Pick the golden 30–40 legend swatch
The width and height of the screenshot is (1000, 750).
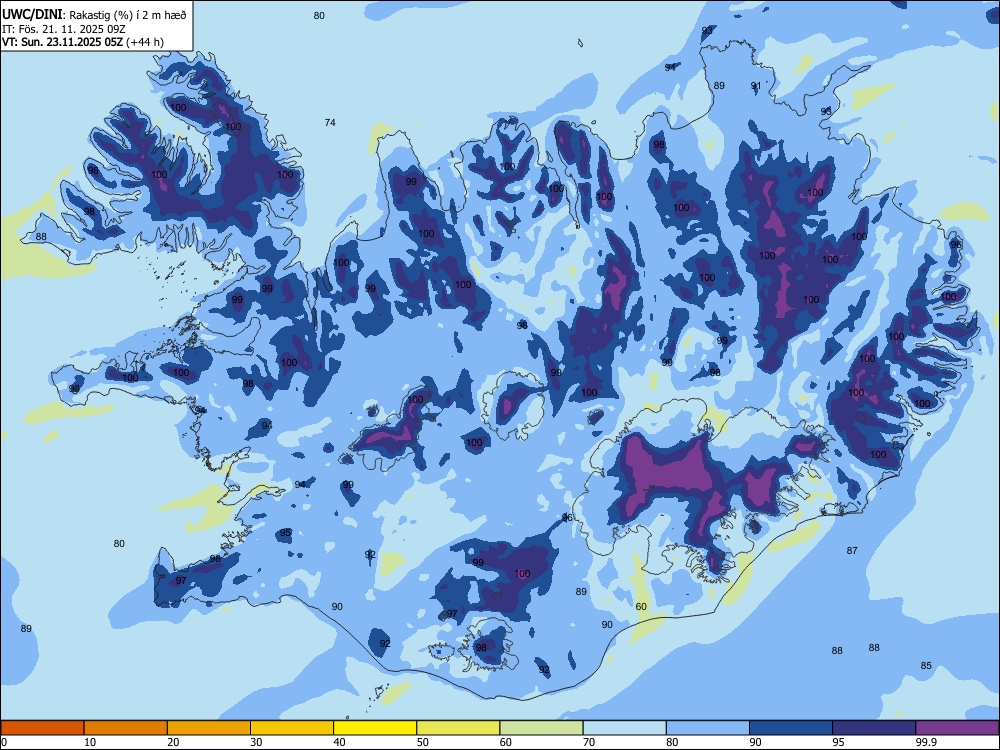point(292,728)
